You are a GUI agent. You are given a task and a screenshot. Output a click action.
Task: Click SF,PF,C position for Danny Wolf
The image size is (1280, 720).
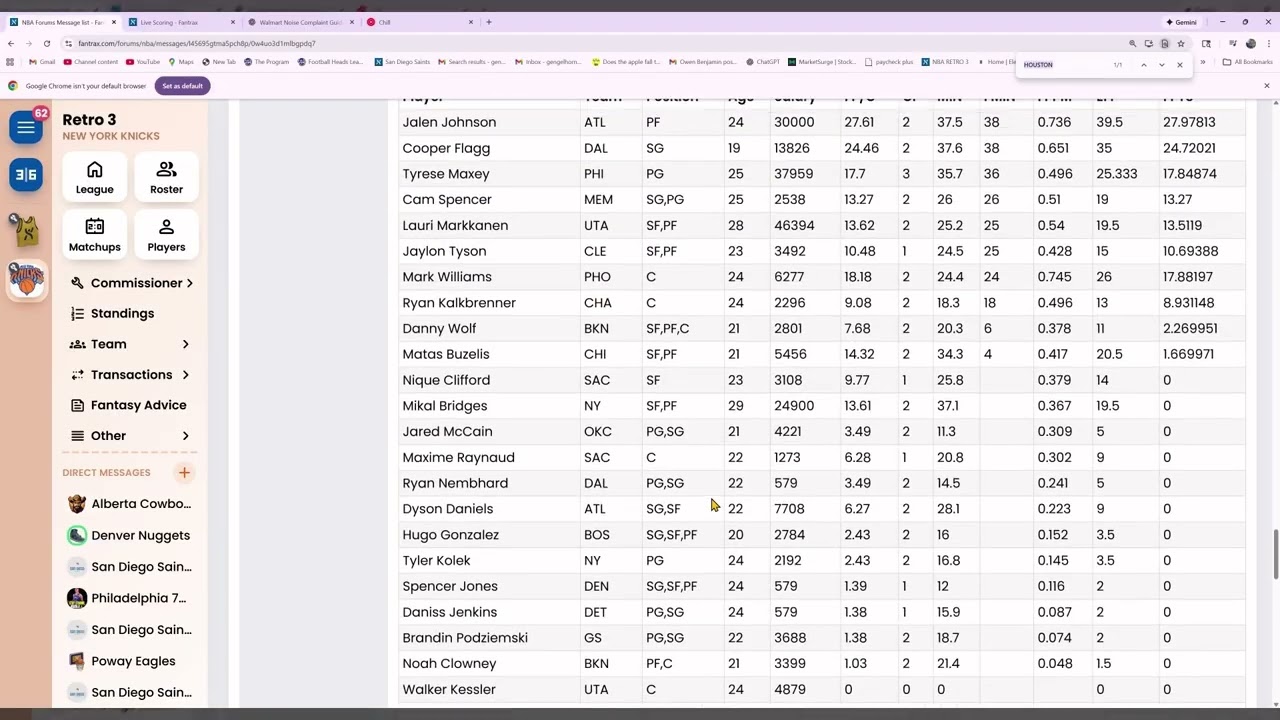click(667, 328)
